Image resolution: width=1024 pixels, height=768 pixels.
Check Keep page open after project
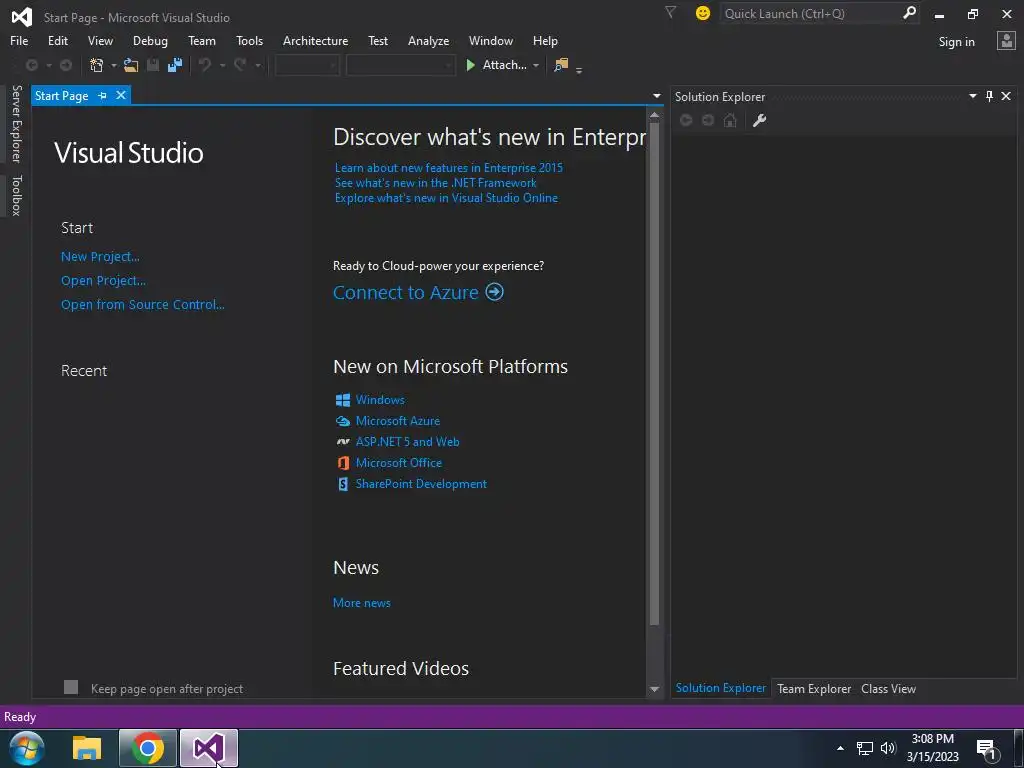[71, 687]
